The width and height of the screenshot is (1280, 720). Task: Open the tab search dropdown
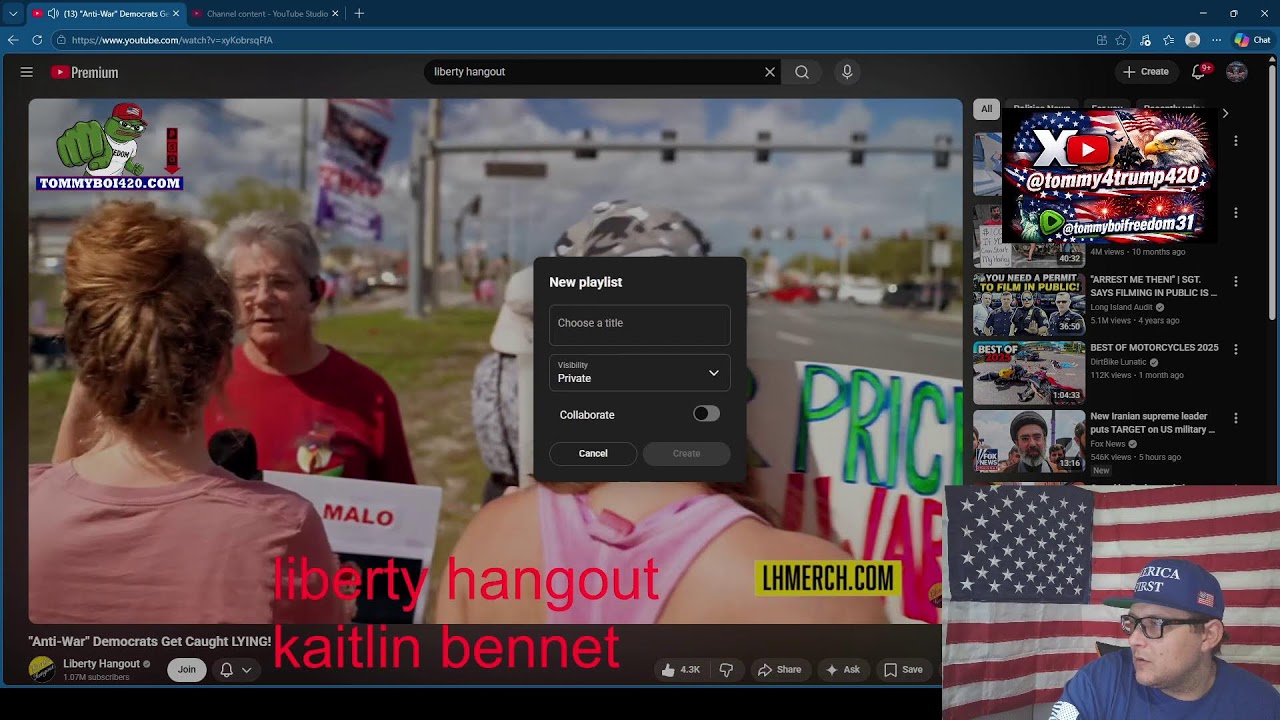[x=13, y=14]
